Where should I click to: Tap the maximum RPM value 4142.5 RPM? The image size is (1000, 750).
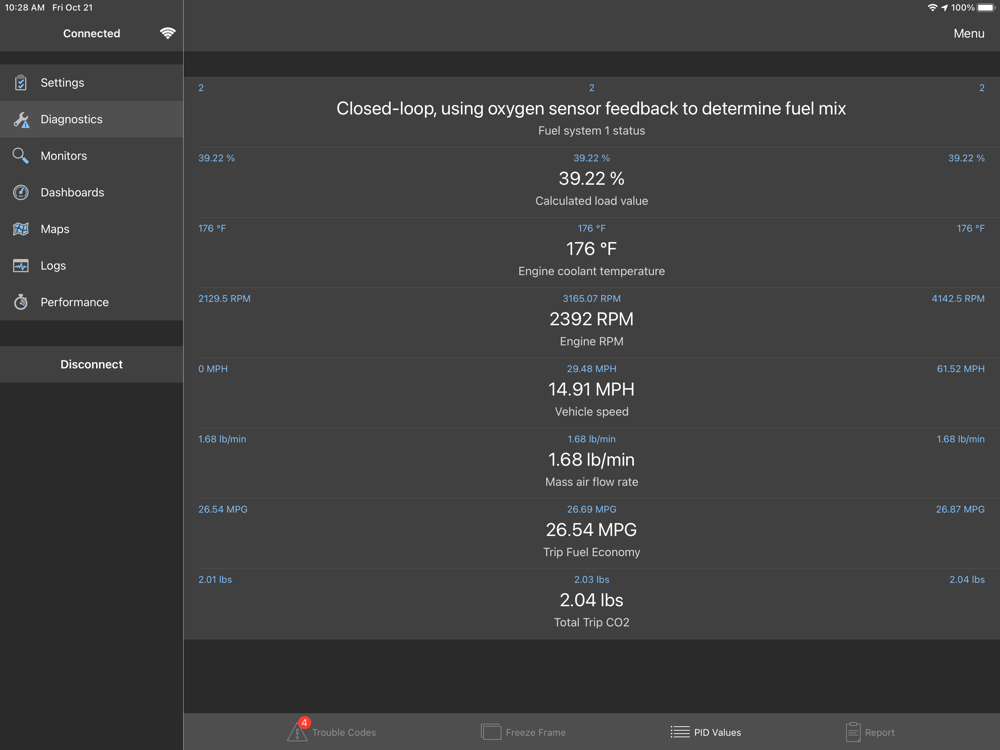(x=958, y=298)
